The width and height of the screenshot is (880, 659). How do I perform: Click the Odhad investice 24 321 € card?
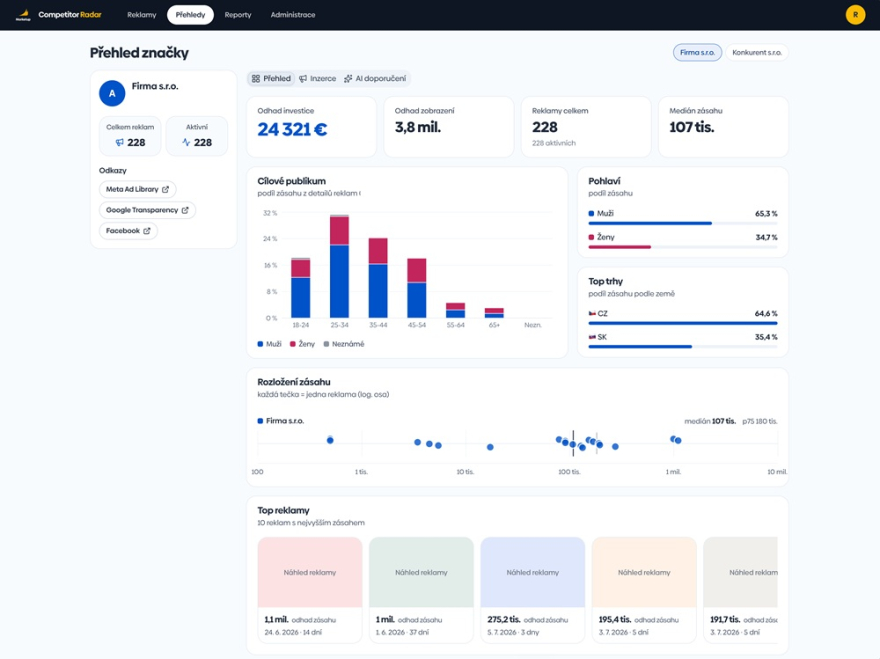(x=311, y=127)
